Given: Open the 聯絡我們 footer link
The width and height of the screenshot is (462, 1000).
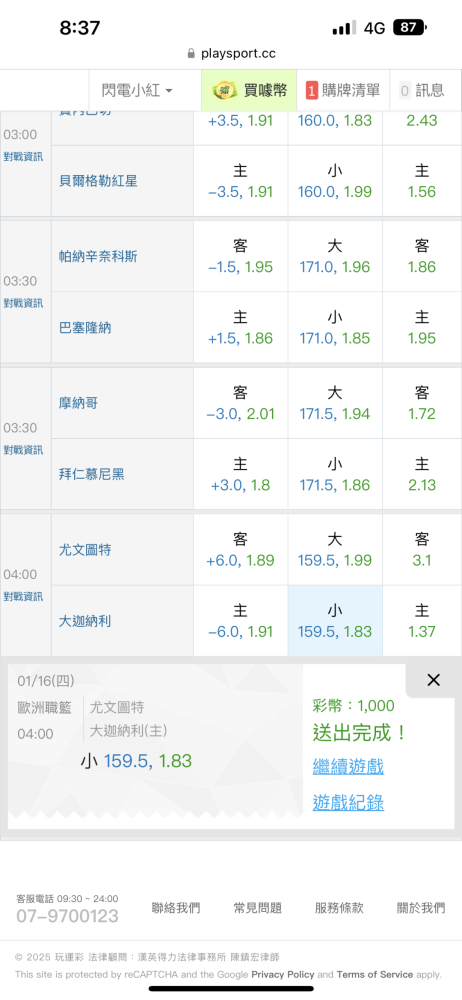Looking at the screenshot, I should 176,908.
